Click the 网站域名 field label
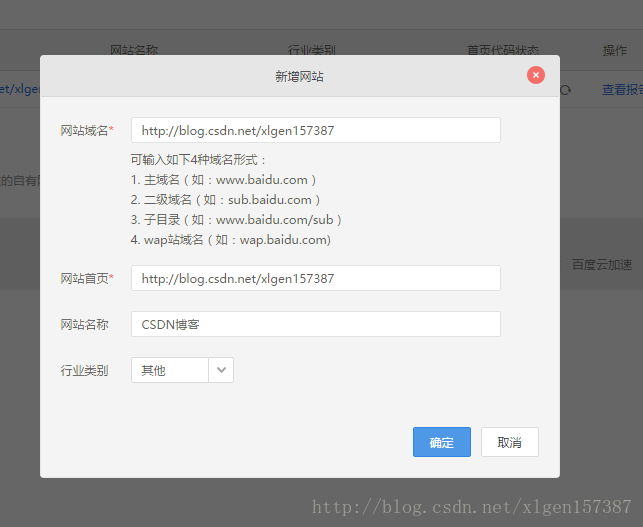The image size is (643, 527). point(87,131)
